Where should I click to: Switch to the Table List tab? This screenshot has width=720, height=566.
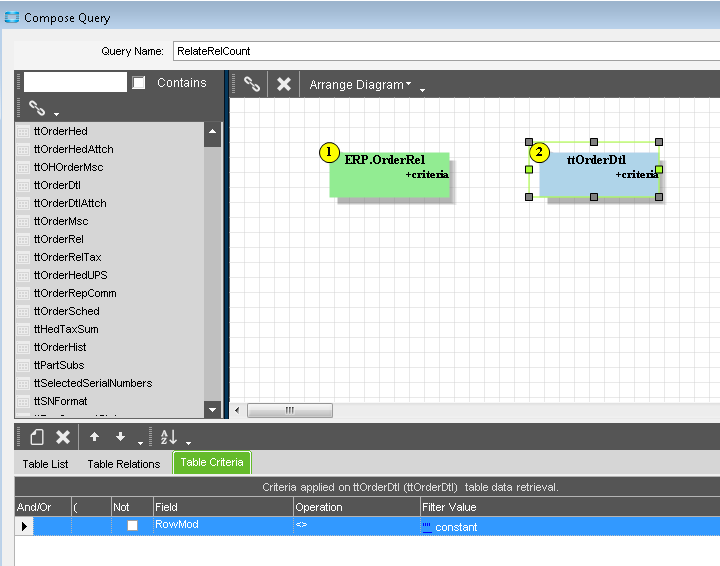pos(45,464)
